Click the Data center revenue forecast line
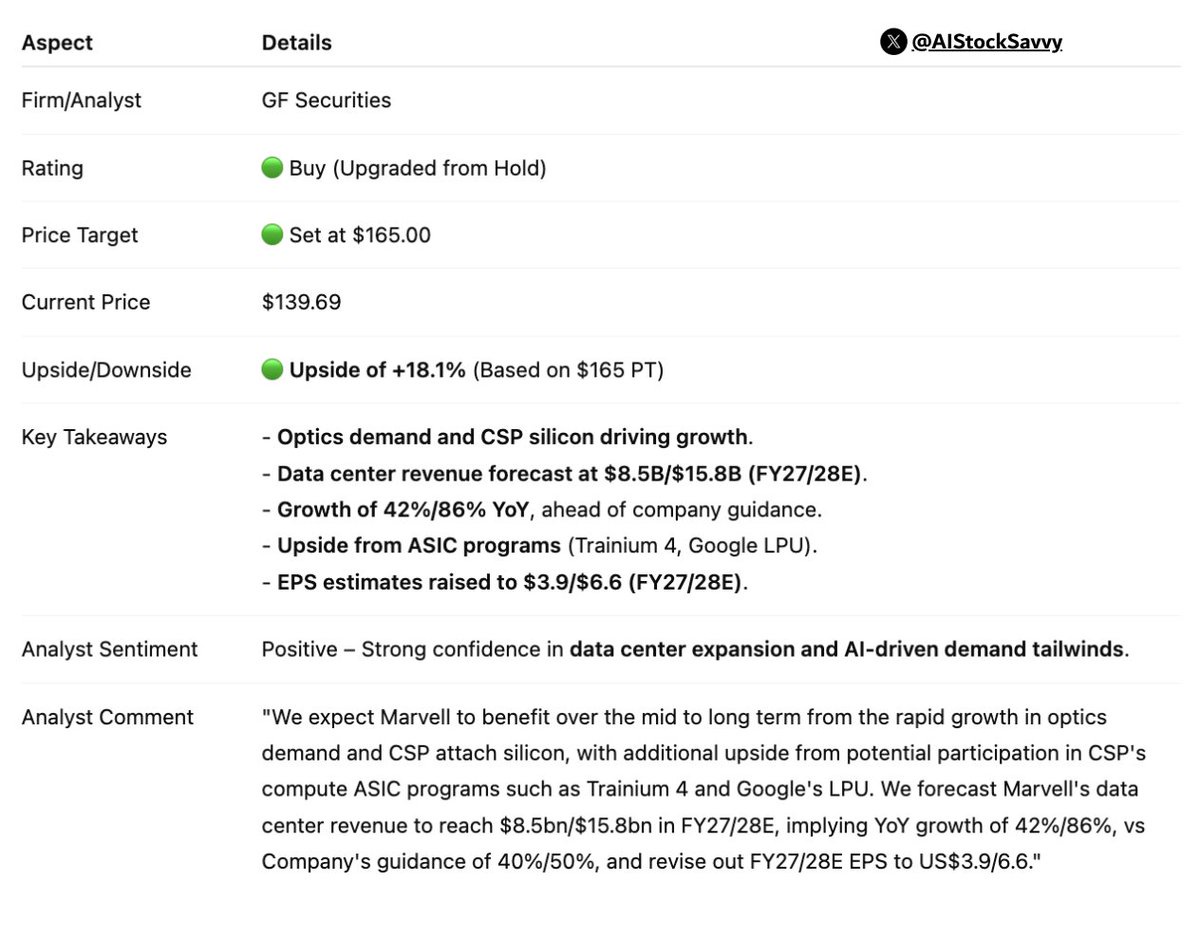1200x938 pixels. [x=566, y=473]
